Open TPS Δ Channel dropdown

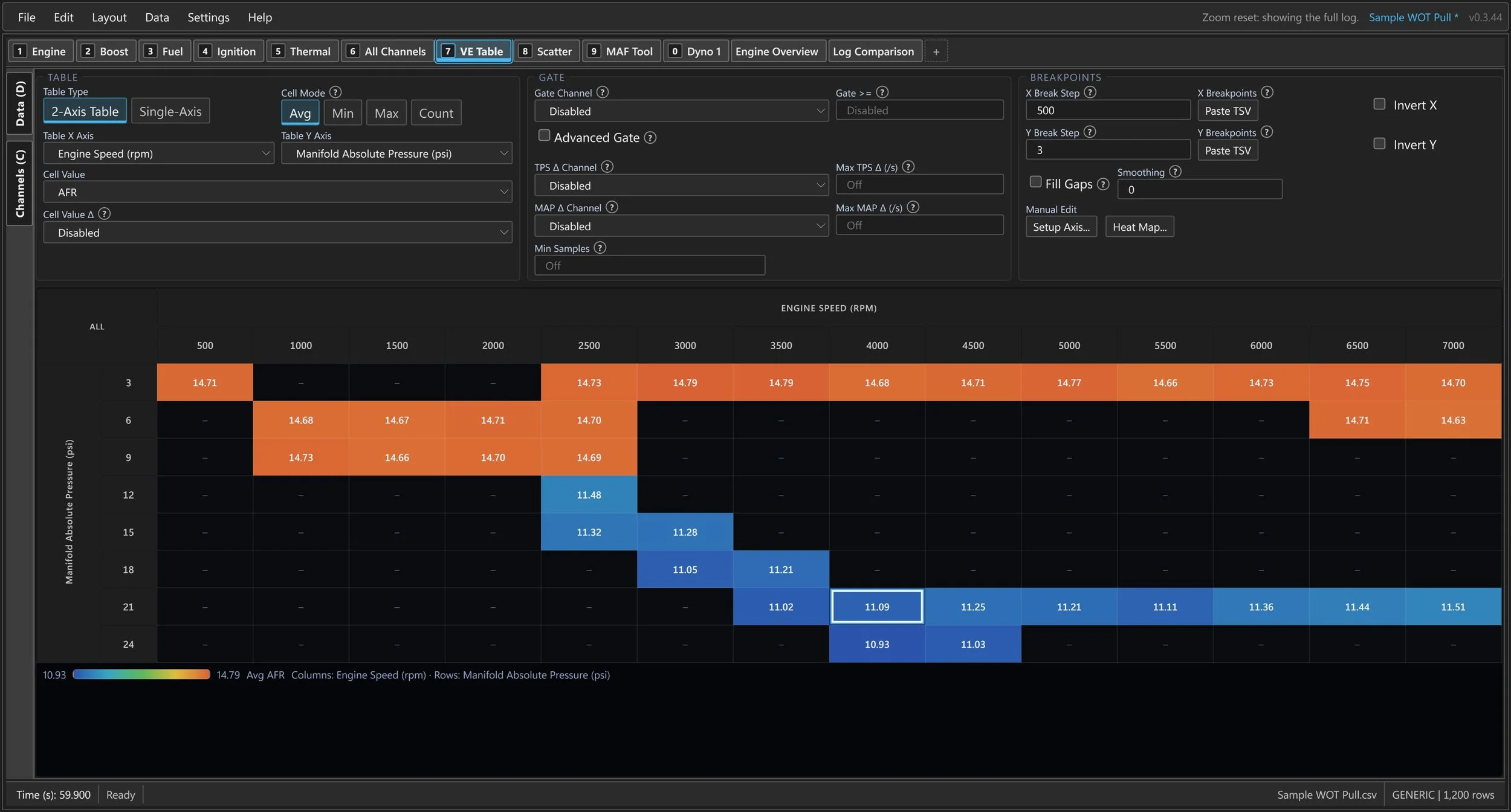click(681, 185)
